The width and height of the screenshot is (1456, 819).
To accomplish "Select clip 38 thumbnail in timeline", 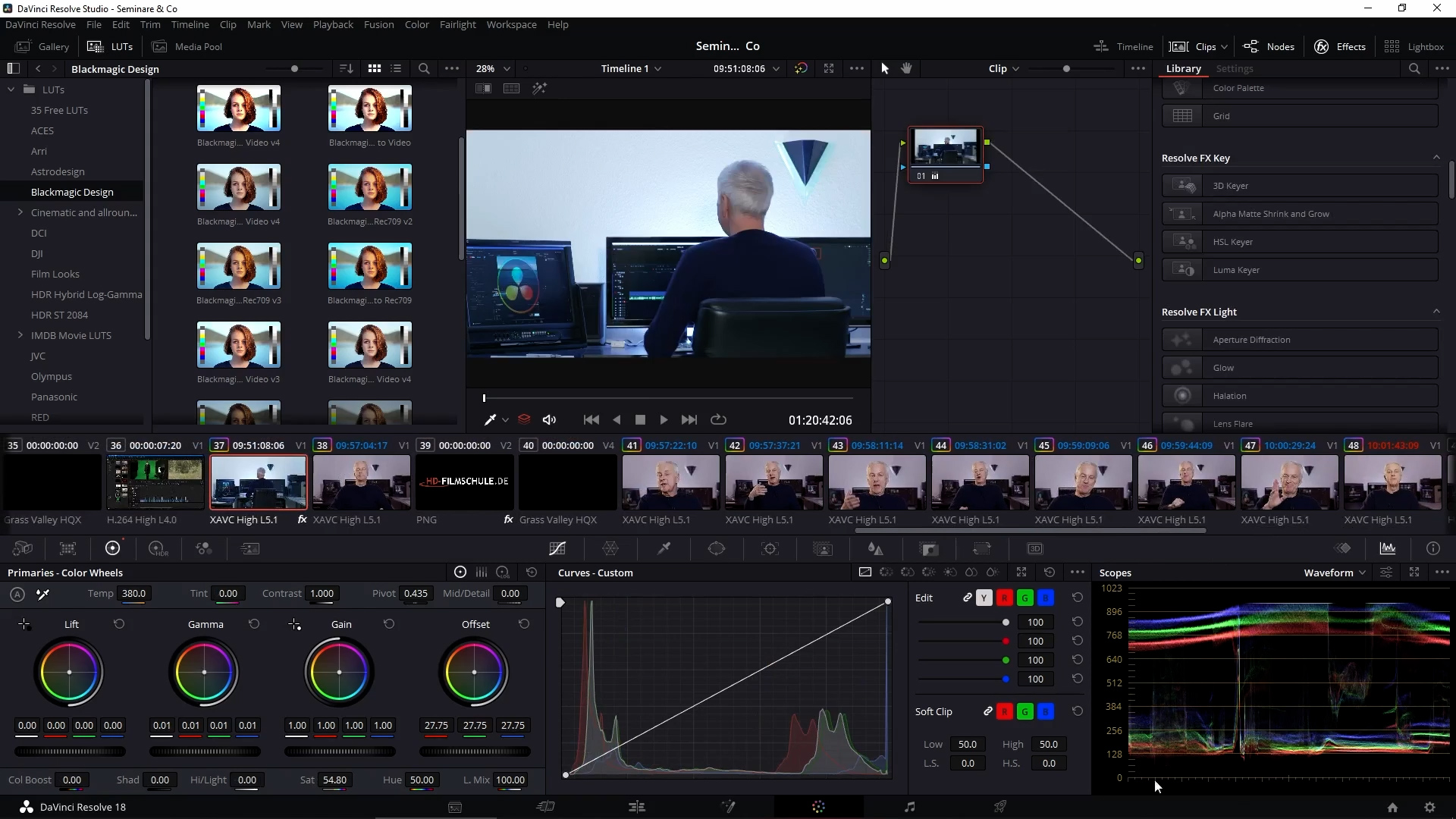I will tap(362, 482).
